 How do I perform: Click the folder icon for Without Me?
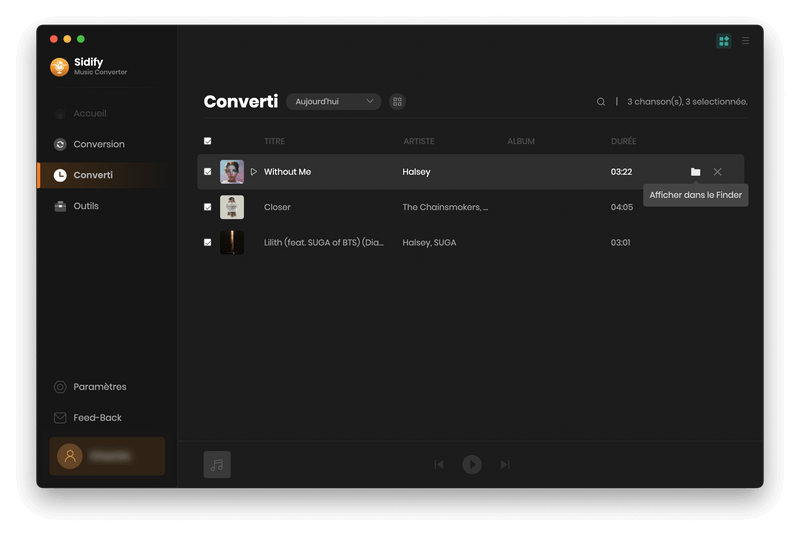pos(695,172)
